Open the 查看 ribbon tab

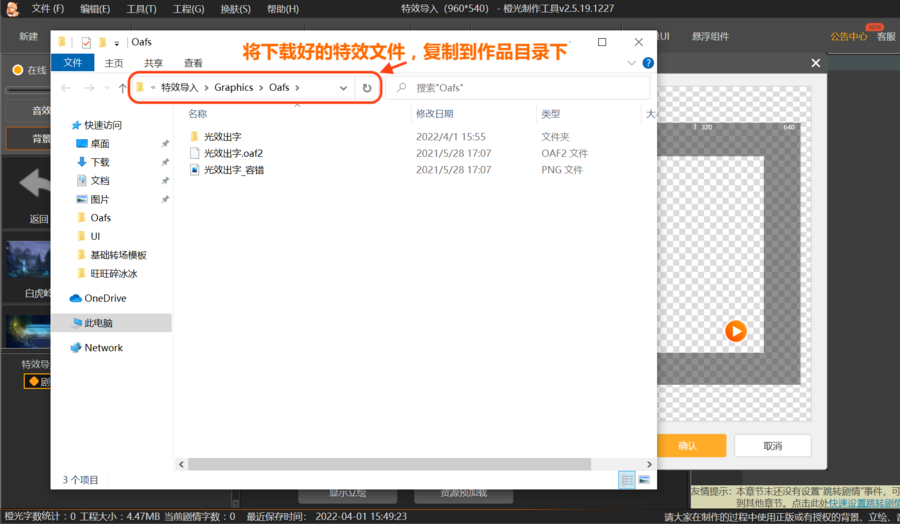(193, 63)
